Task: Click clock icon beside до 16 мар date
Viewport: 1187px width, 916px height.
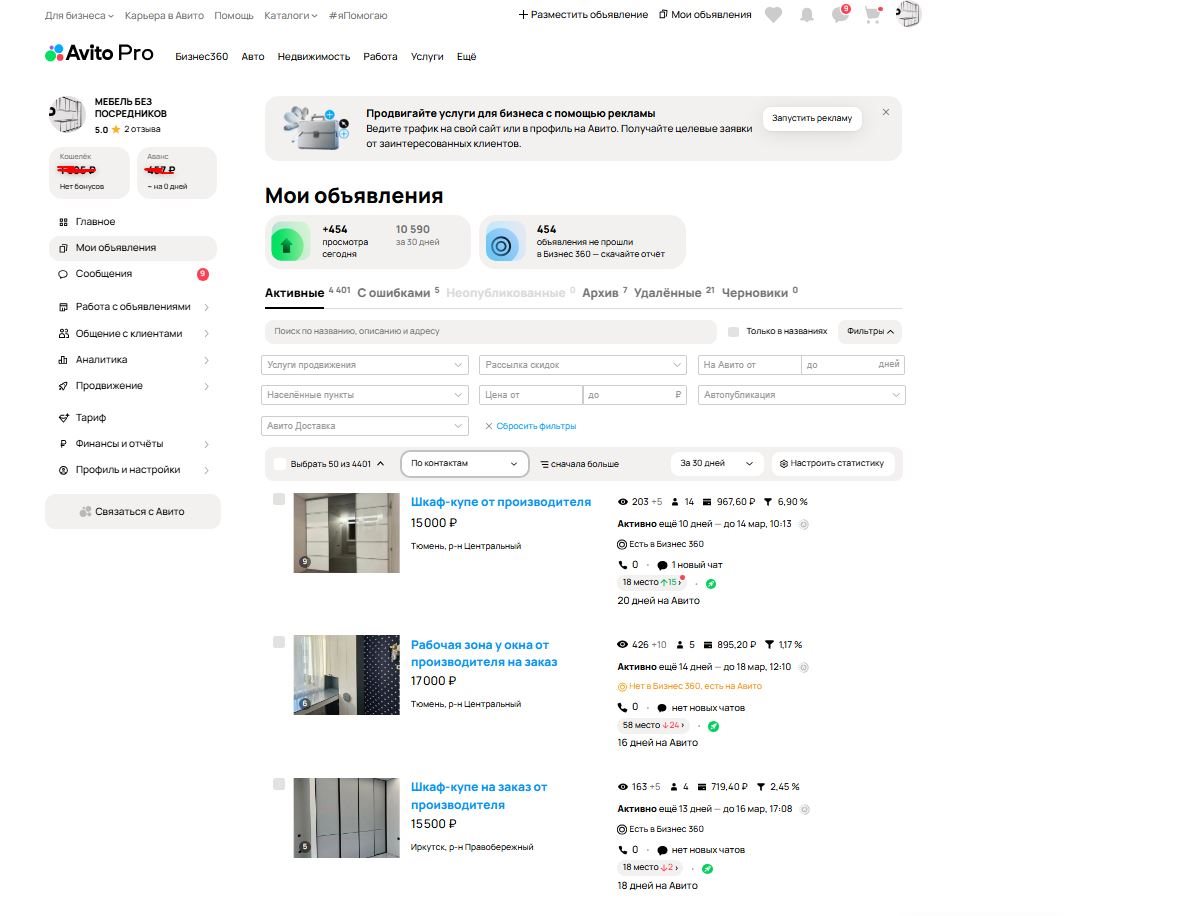Action: [805, 809]
